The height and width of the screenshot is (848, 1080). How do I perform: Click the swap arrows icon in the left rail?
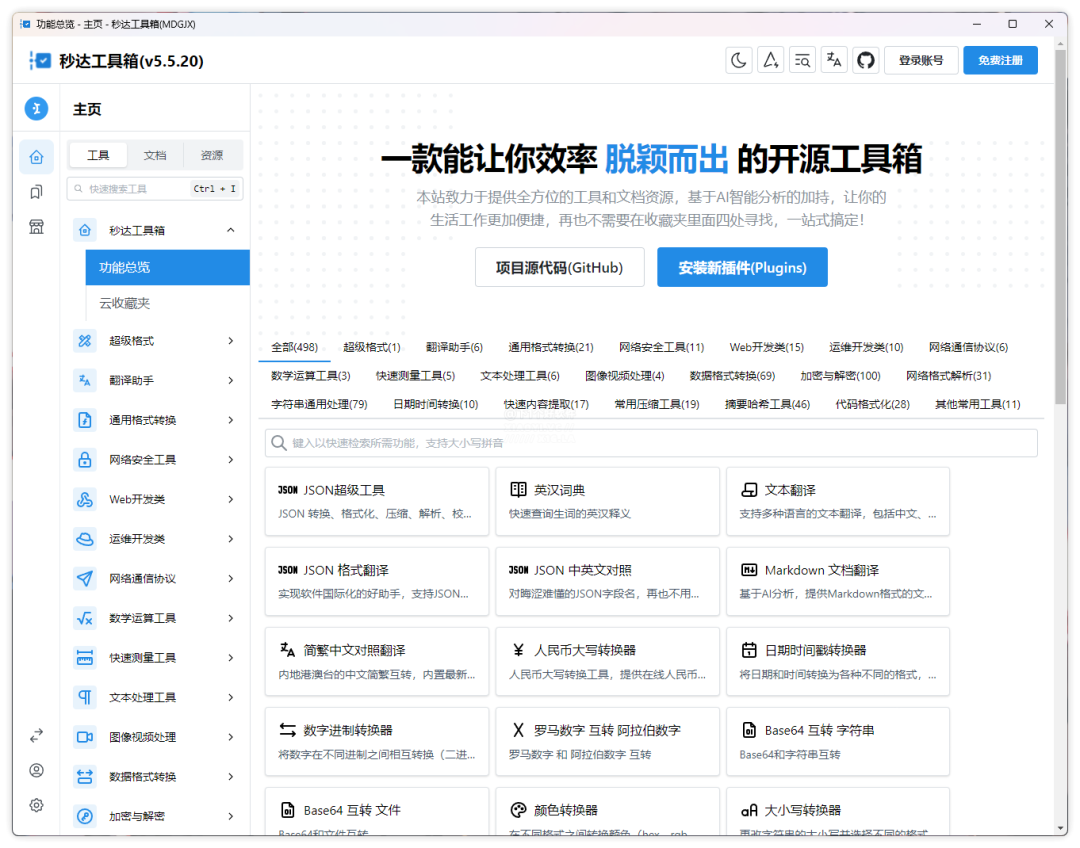point(37,735)
